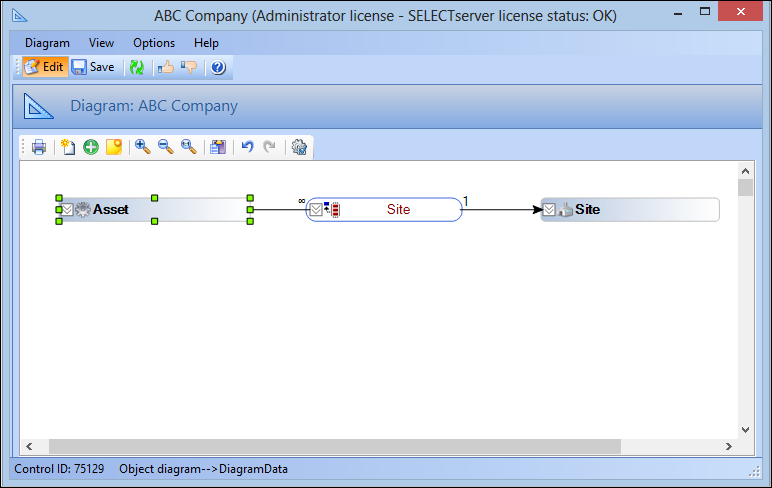The width and height of the screenshot is (772, 488).
Task: Open the Options menu
Action: tap(154, 43)
